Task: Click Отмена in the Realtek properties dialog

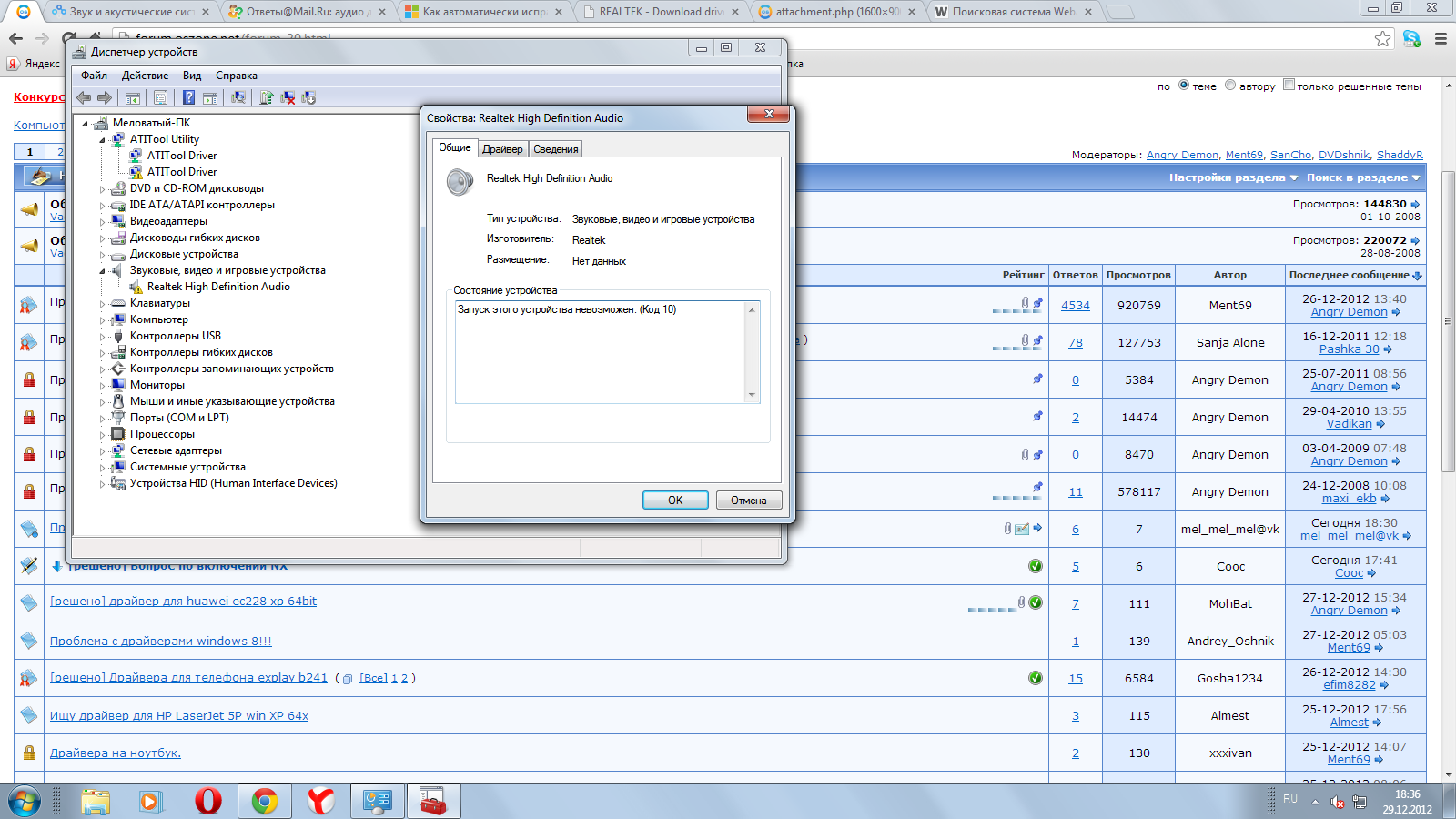Action: click(749, 500)
